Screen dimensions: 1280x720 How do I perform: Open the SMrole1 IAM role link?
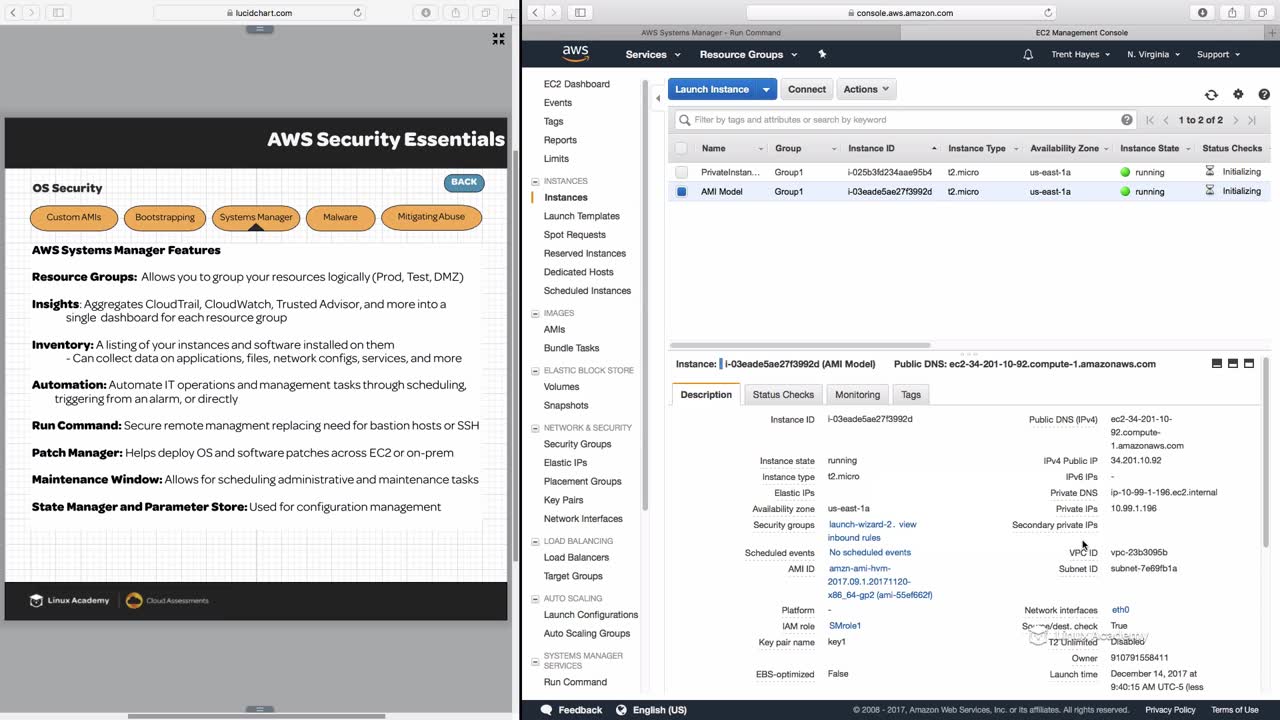click(845, 626)
